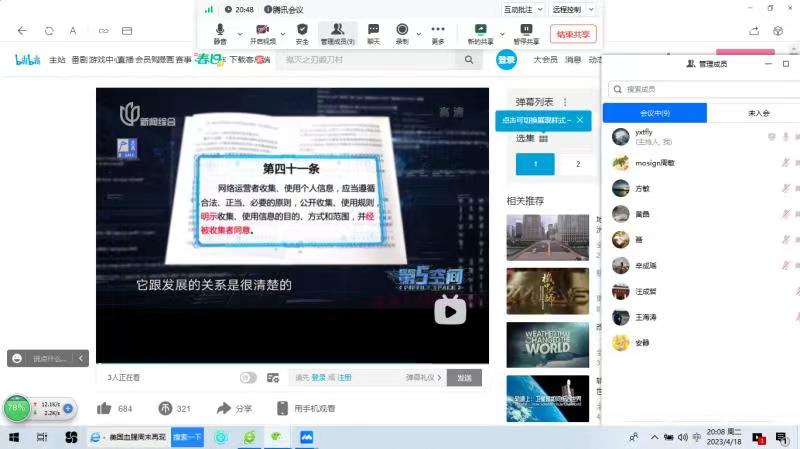This screenshot has height=449, width=800.
Task: Play the video with the play button
Action: [450, 312]
